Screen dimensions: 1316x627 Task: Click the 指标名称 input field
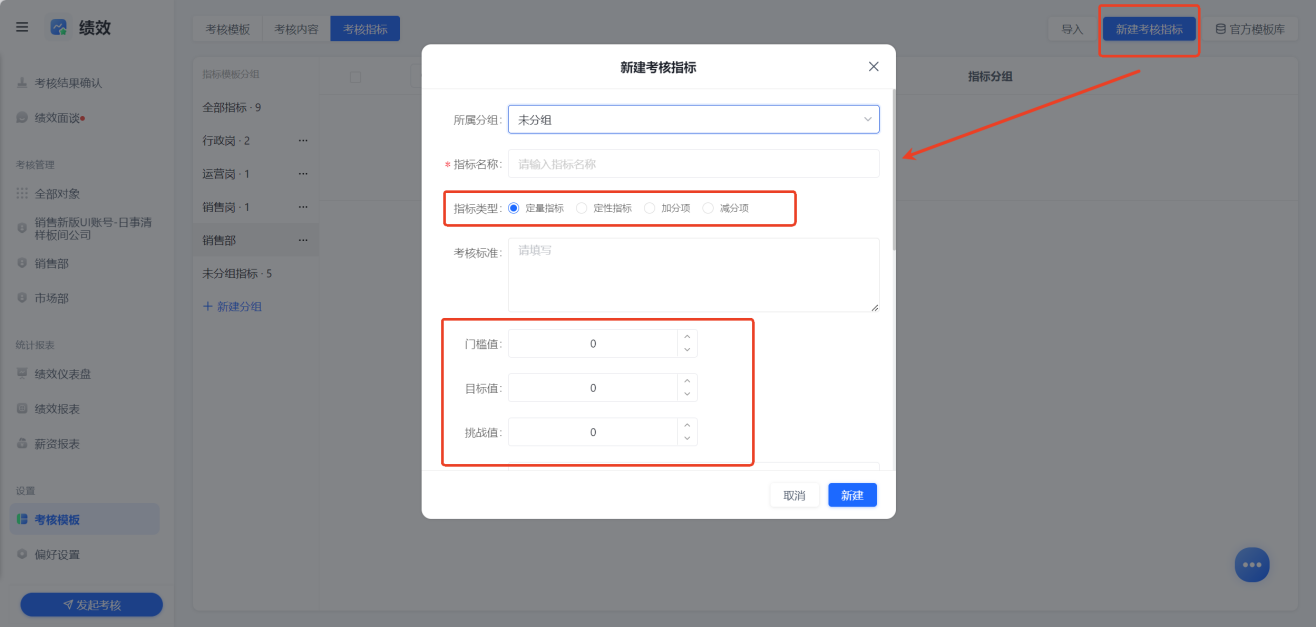[x=693, y=163]
